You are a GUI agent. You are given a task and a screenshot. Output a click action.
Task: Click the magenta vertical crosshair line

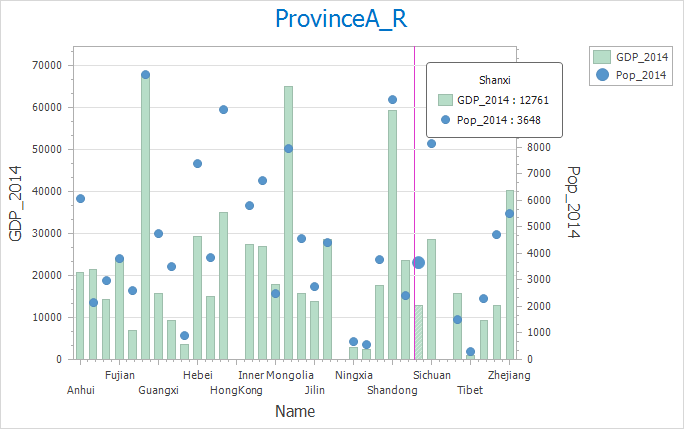[414, 200]
